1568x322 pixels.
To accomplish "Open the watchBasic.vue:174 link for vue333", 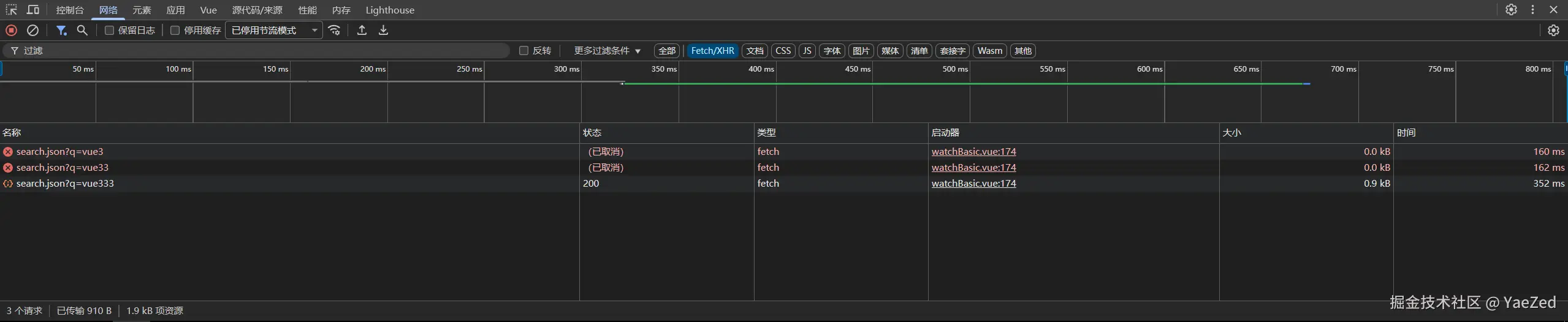I will click(x=973, y=183).
